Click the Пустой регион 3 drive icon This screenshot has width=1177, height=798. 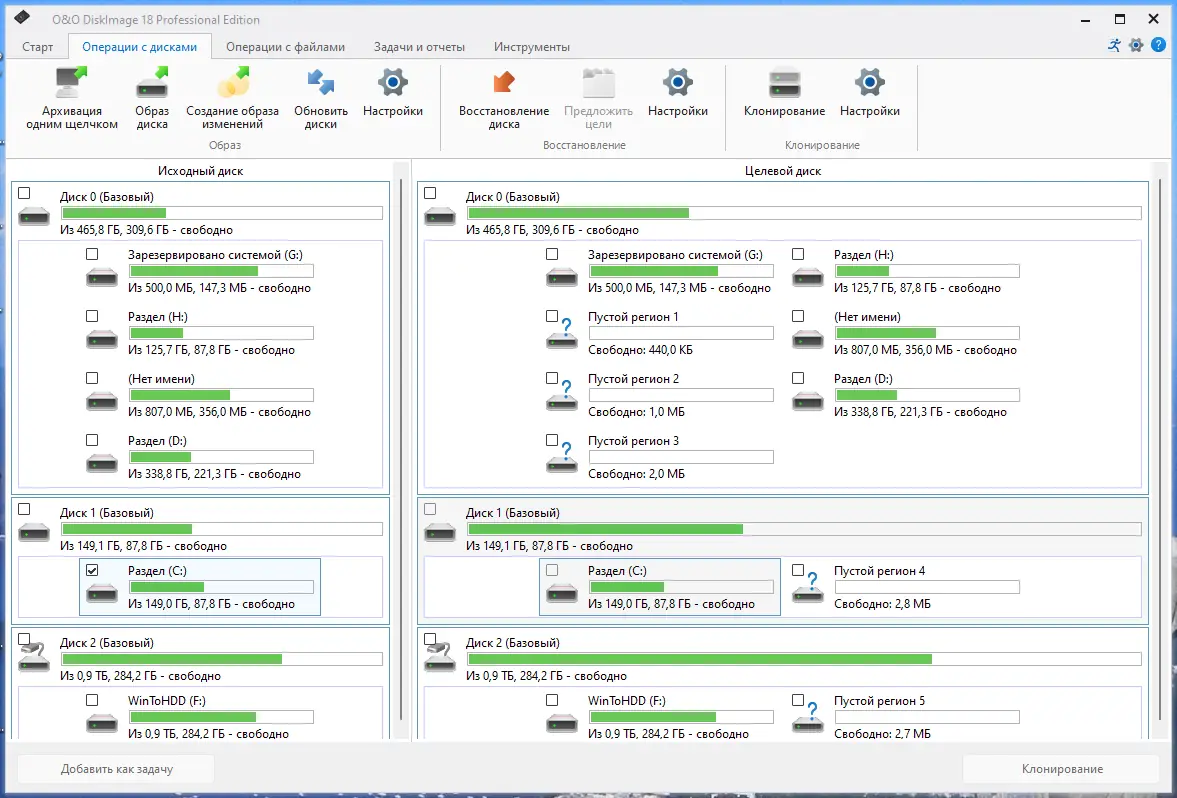561,458
